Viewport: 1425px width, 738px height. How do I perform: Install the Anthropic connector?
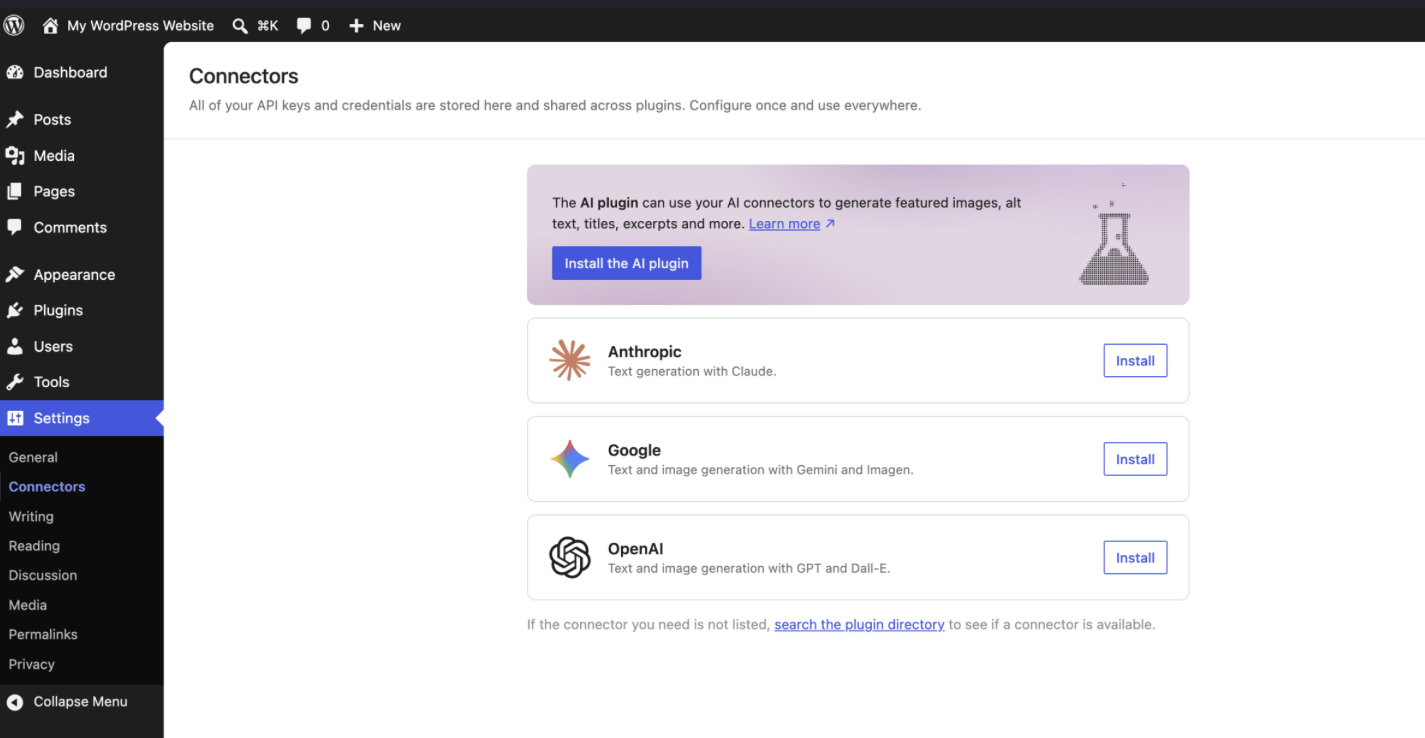[1135, 361]
